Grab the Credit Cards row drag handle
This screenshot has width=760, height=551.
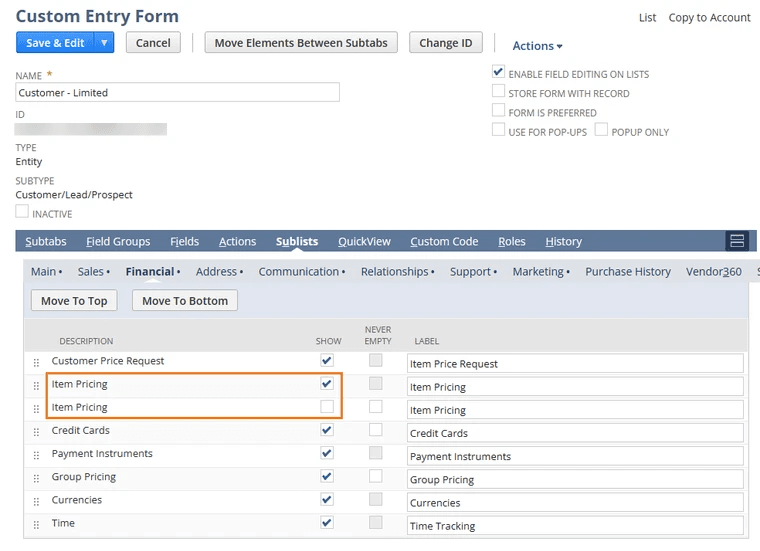tap(36, 432)
